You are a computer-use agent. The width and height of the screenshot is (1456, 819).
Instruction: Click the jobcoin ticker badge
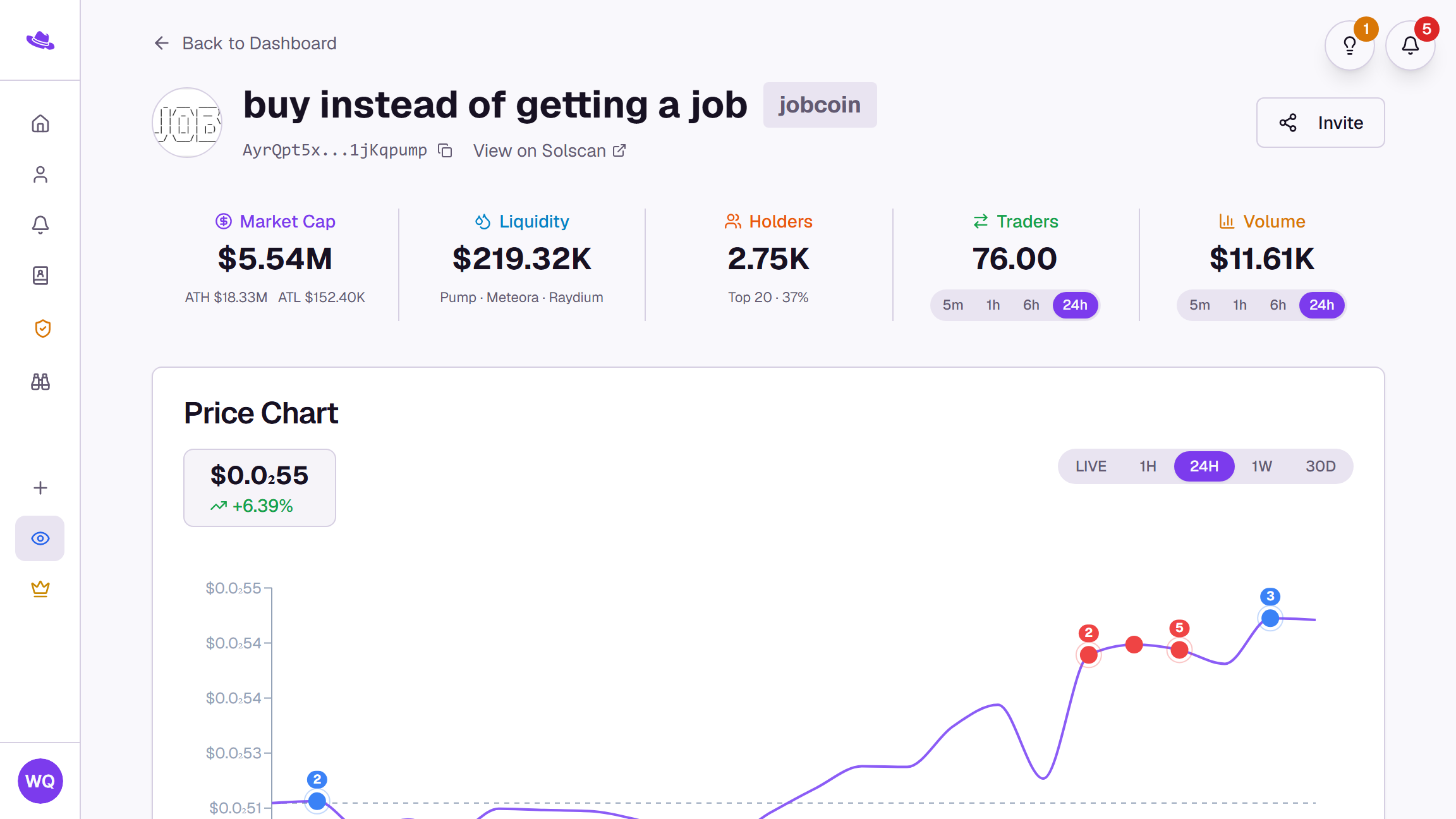coord(820,105)
